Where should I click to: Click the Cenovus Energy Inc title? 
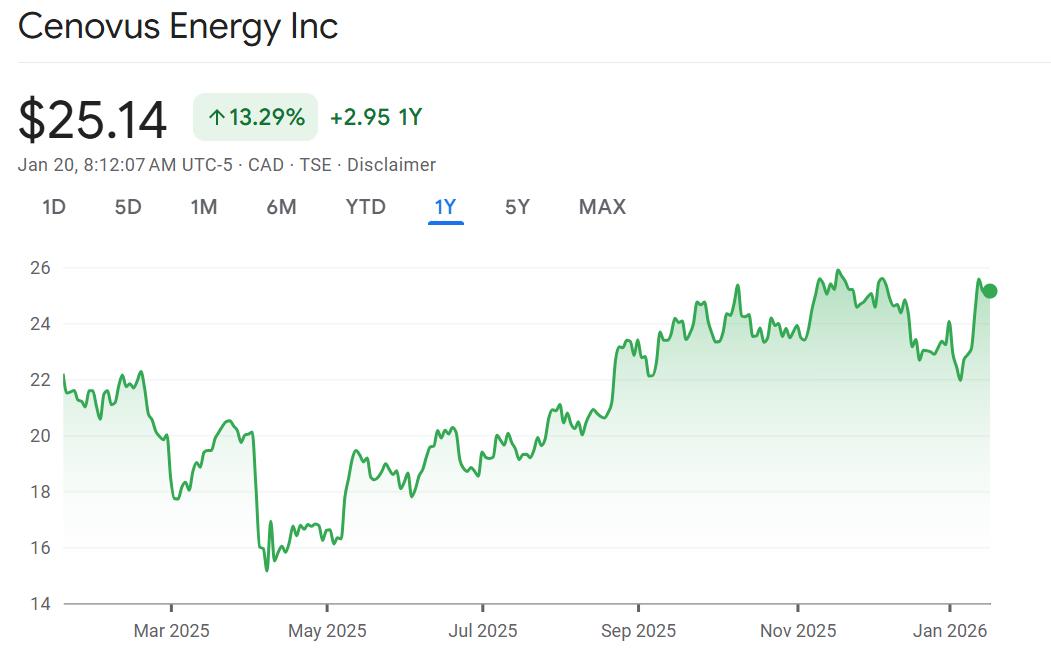pyautogui.click(x=178, y=27)
